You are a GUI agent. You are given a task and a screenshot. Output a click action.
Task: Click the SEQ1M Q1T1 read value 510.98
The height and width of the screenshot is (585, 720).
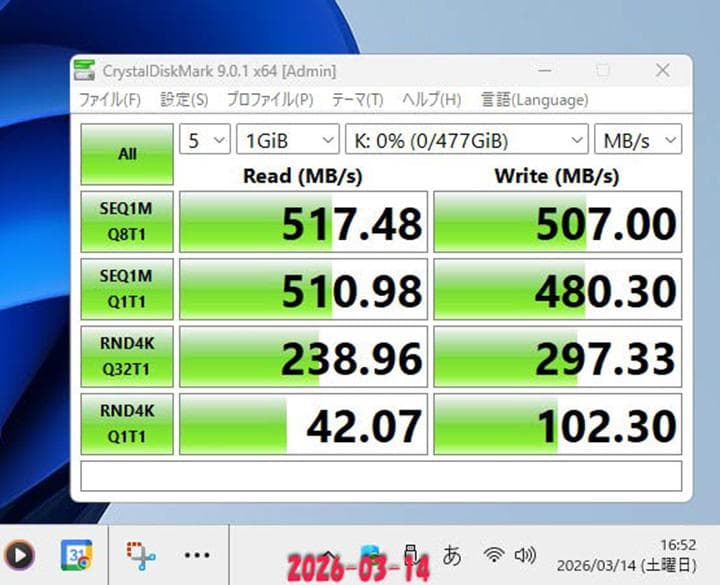pos(304,289)
